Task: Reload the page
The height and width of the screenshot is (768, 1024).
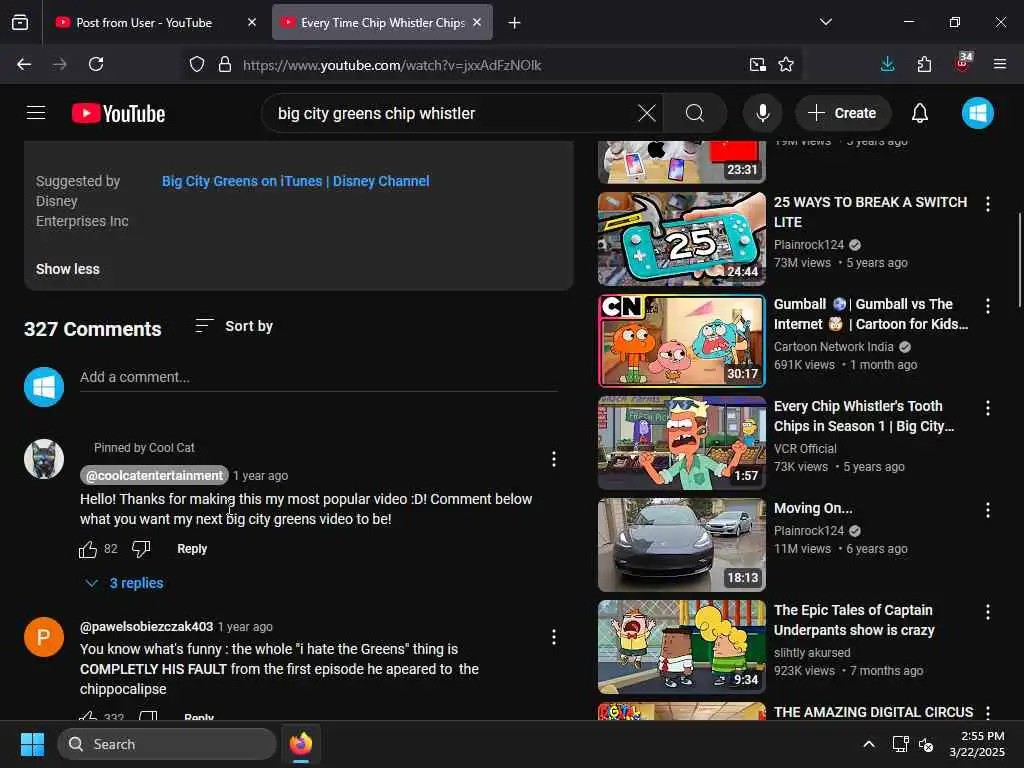Action: coord(96,64)
